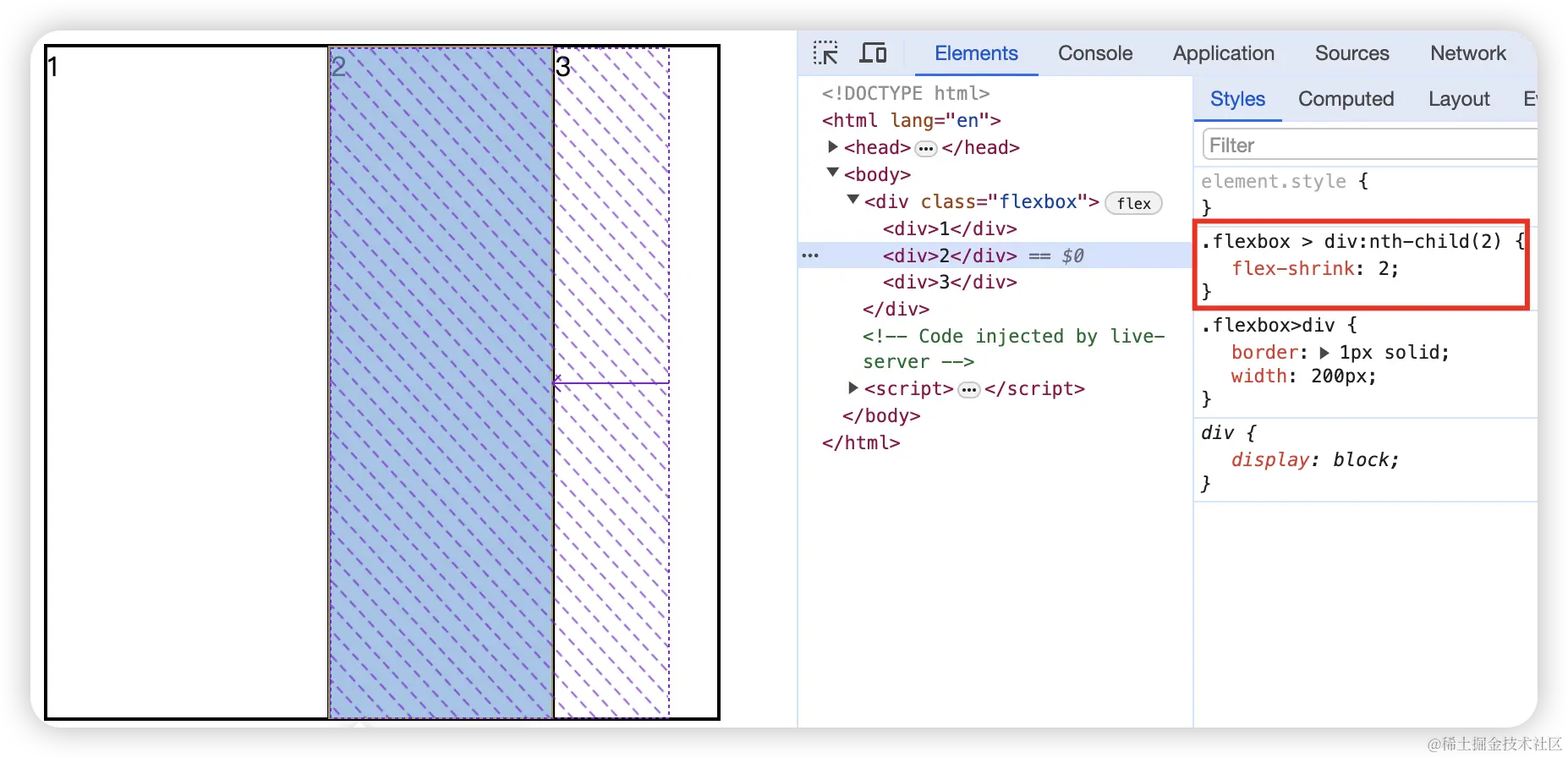Click the display: block declaration
Viewport: 1568px width, 758px height.
[1315, 459]
